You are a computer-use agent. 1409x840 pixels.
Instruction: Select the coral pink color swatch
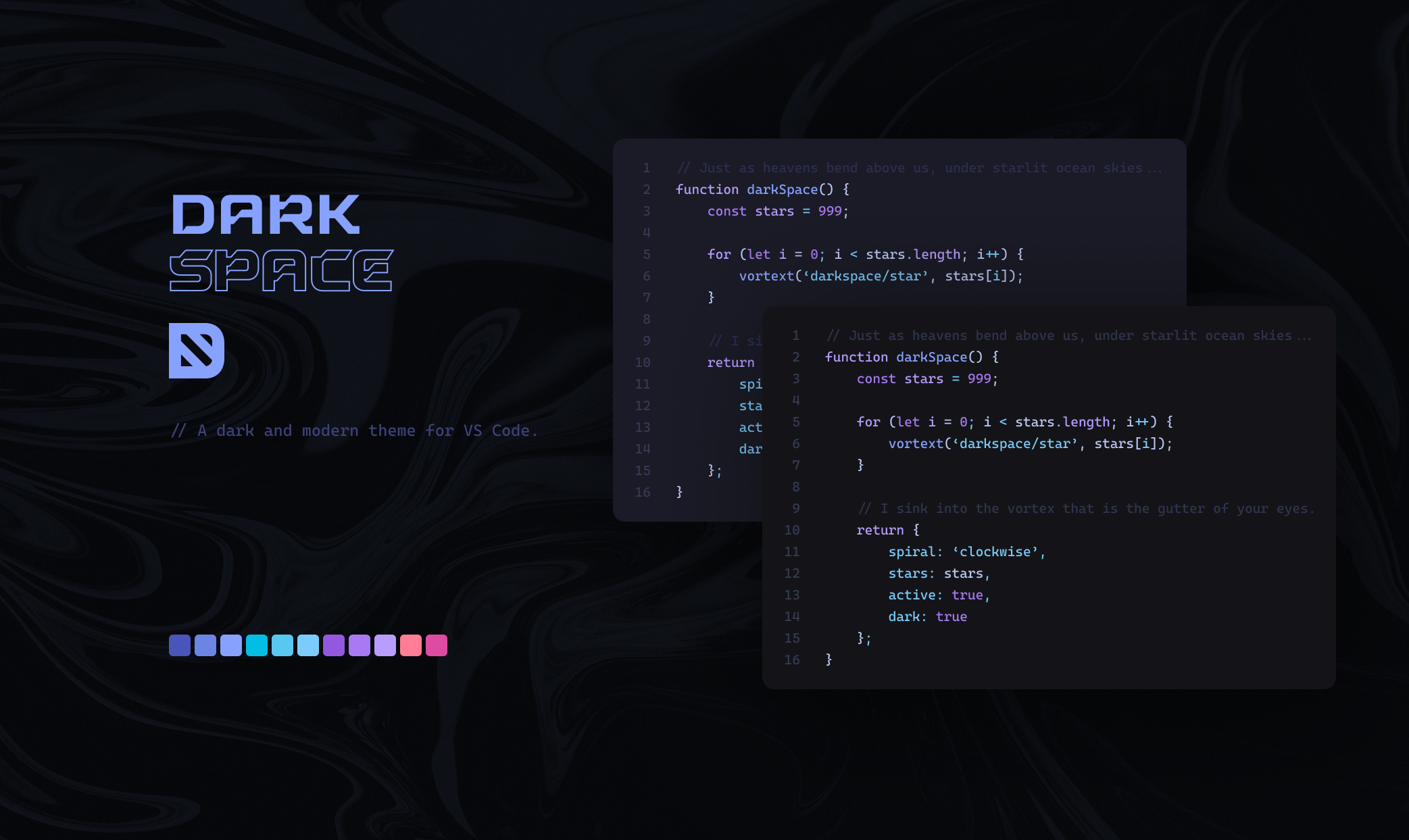(x=411, y=645)
